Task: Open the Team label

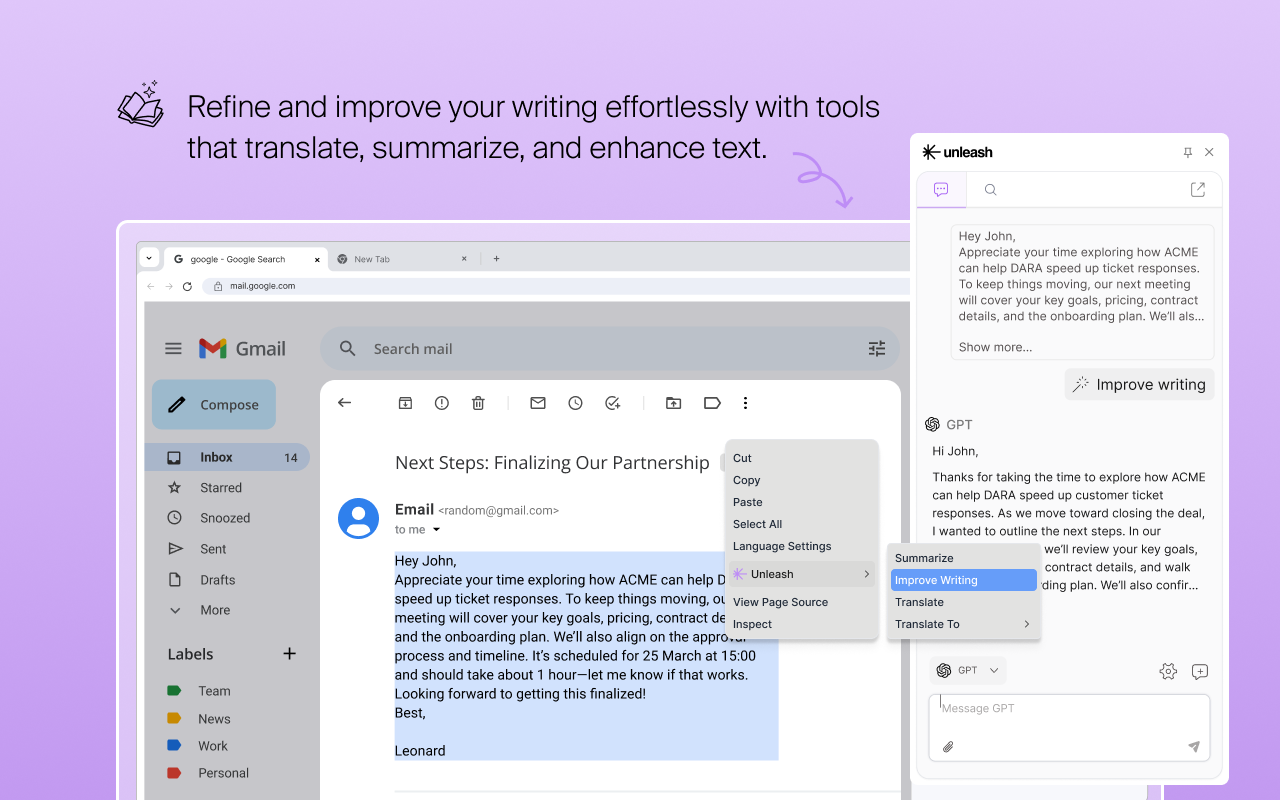Action: [x=214, y=691]
